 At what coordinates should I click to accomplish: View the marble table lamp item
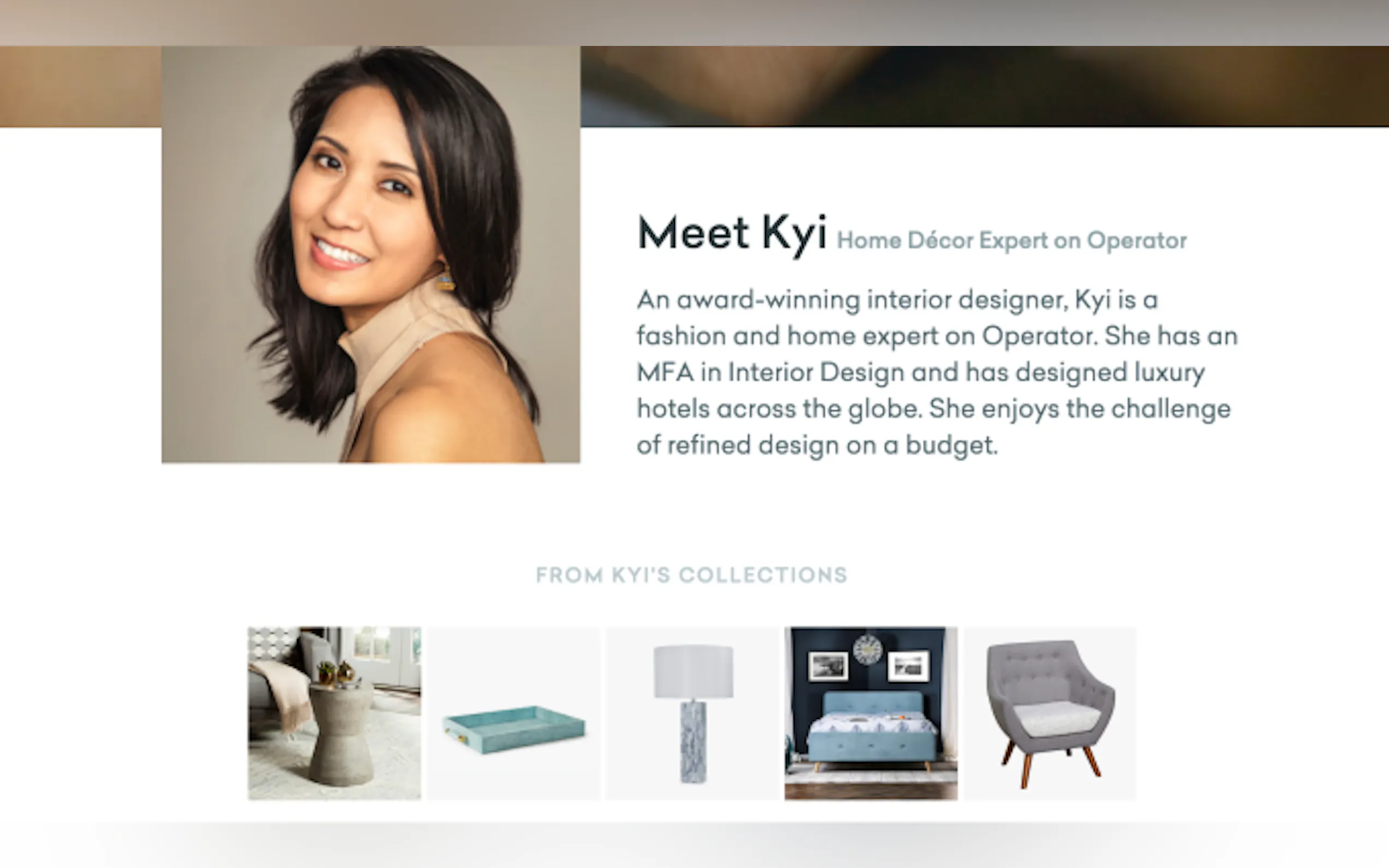click(x=692, y=713)
